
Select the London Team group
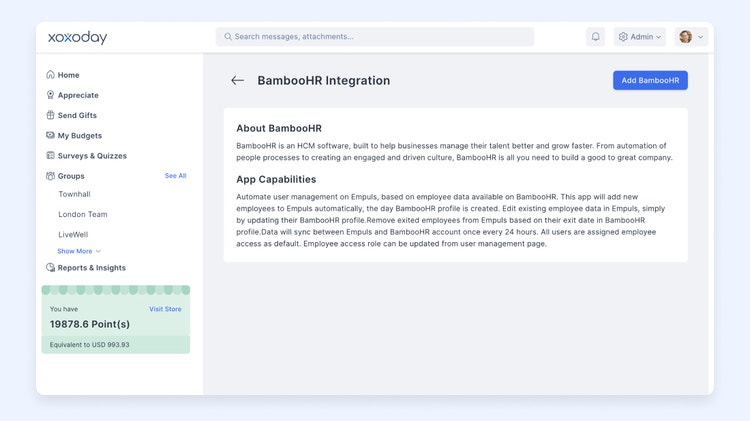(x=83, y=214)
